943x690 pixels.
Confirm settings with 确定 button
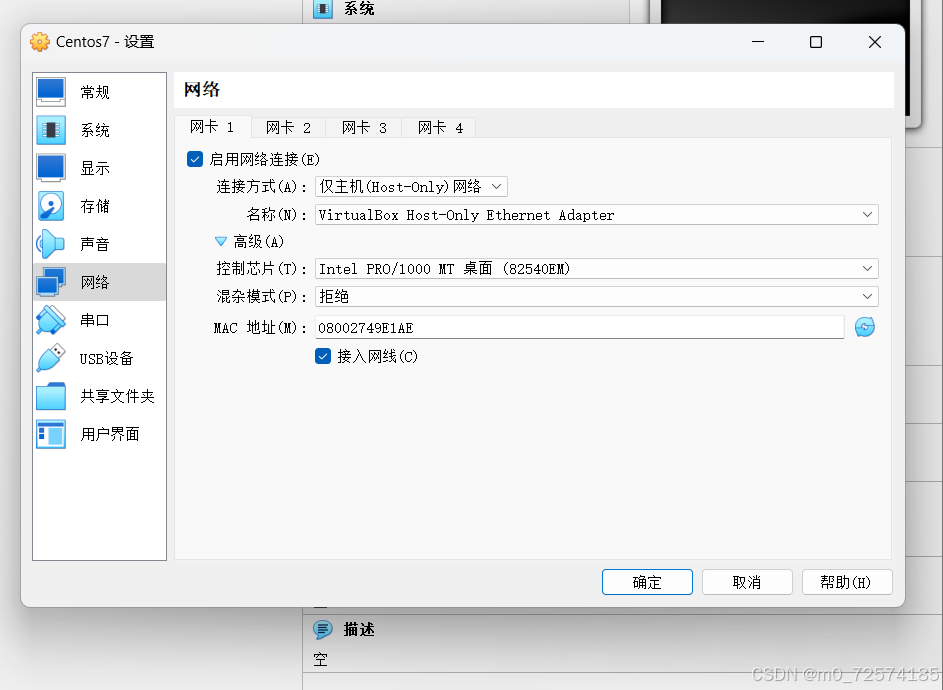pos(647,582)
